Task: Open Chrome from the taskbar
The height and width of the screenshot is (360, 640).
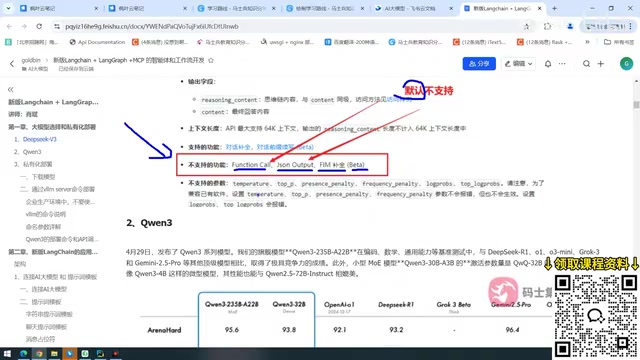Action: 39,353
